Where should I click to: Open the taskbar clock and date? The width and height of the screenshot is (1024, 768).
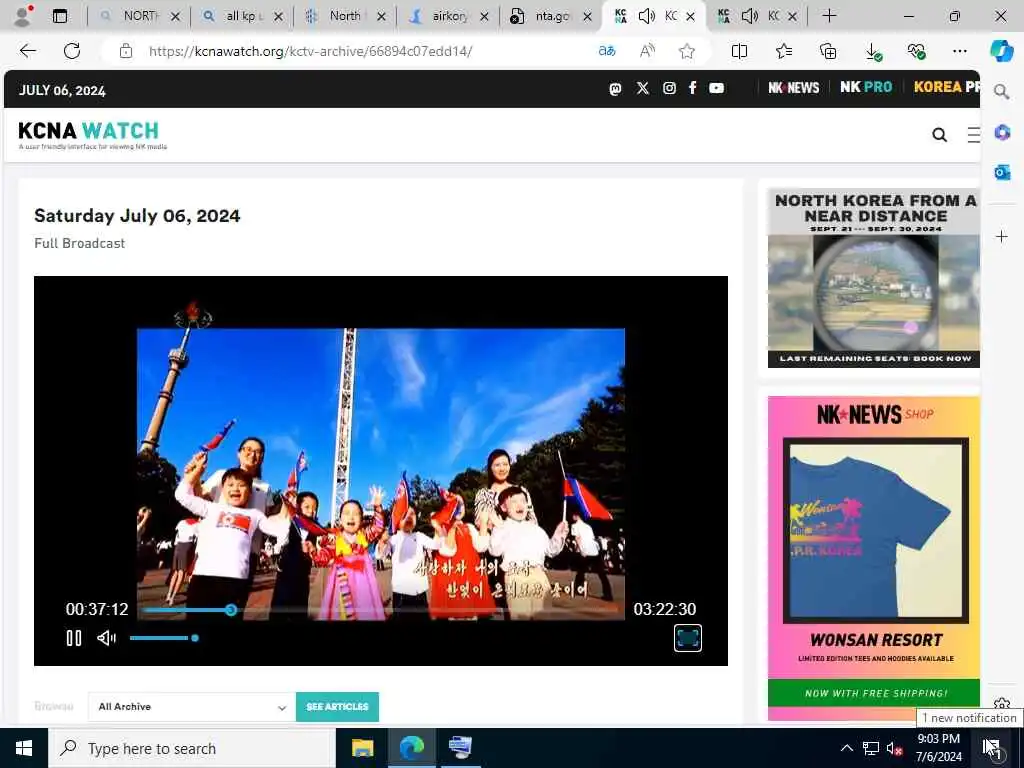coord(938,748)
